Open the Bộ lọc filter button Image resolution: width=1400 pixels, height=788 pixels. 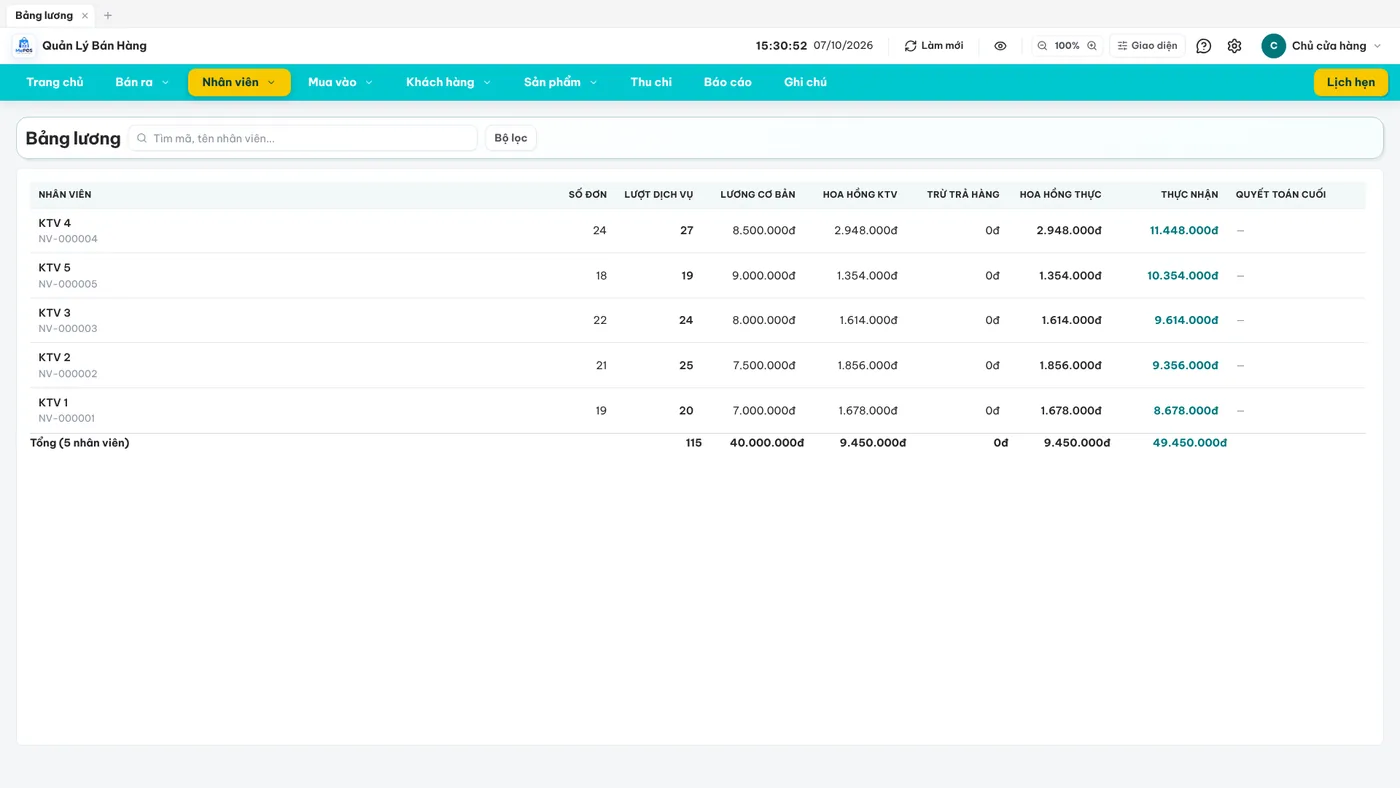(511, 138)
